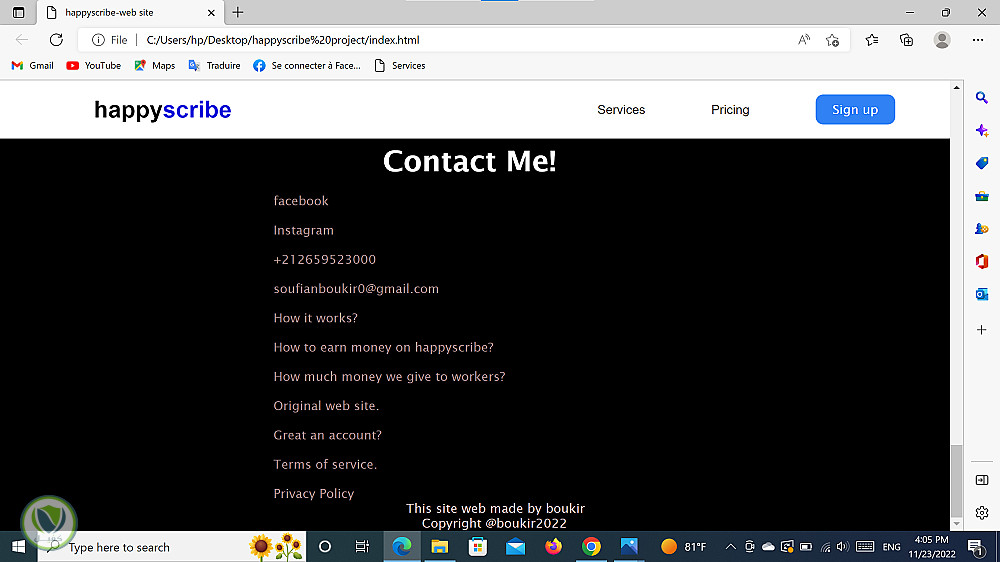Click soufianboukir0@gmail.com email link
Viewport: 1000px width, 562px height.
[x=356, y=289]
